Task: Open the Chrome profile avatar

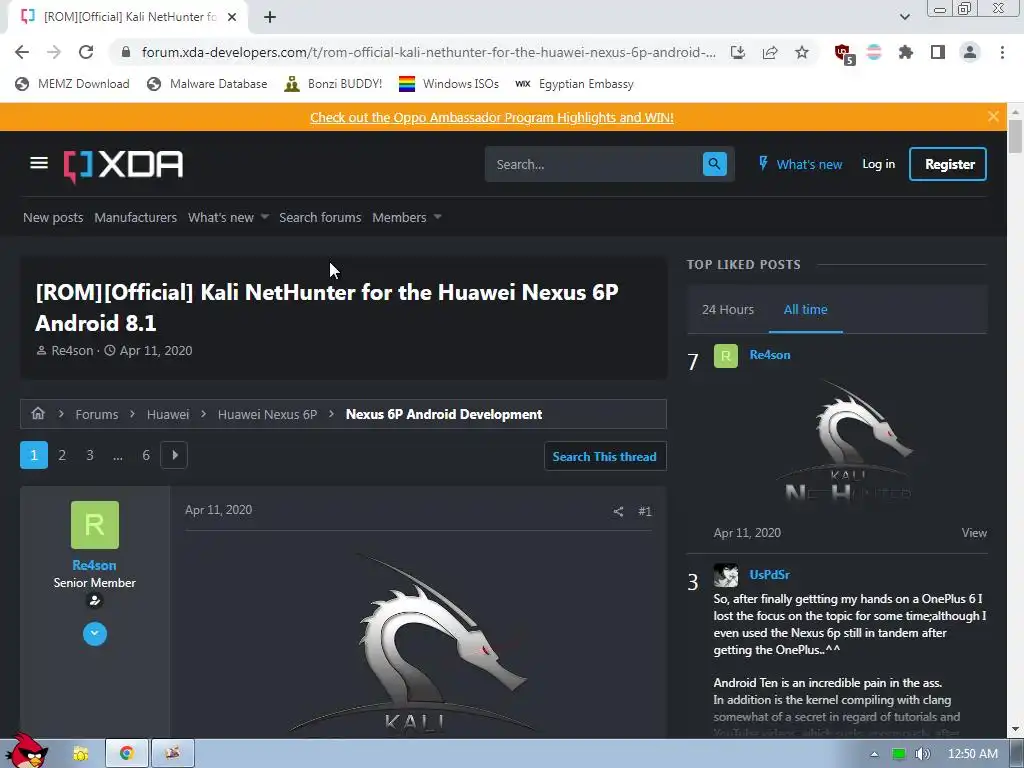Action: [x=970, y=52]
